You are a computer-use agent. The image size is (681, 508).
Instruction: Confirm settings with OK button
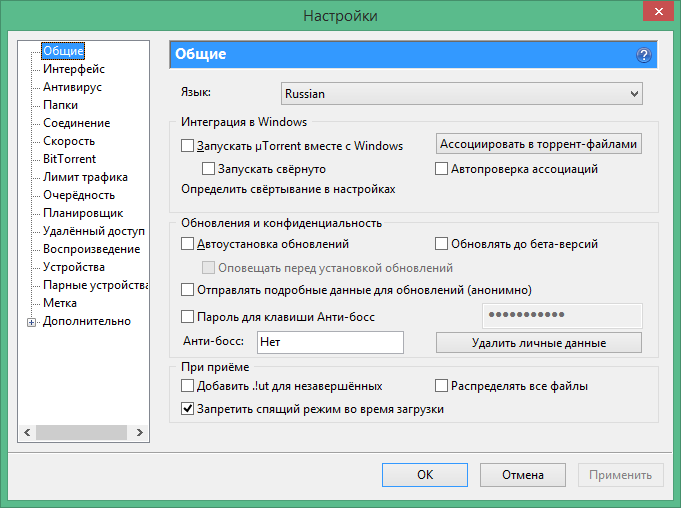425,475
